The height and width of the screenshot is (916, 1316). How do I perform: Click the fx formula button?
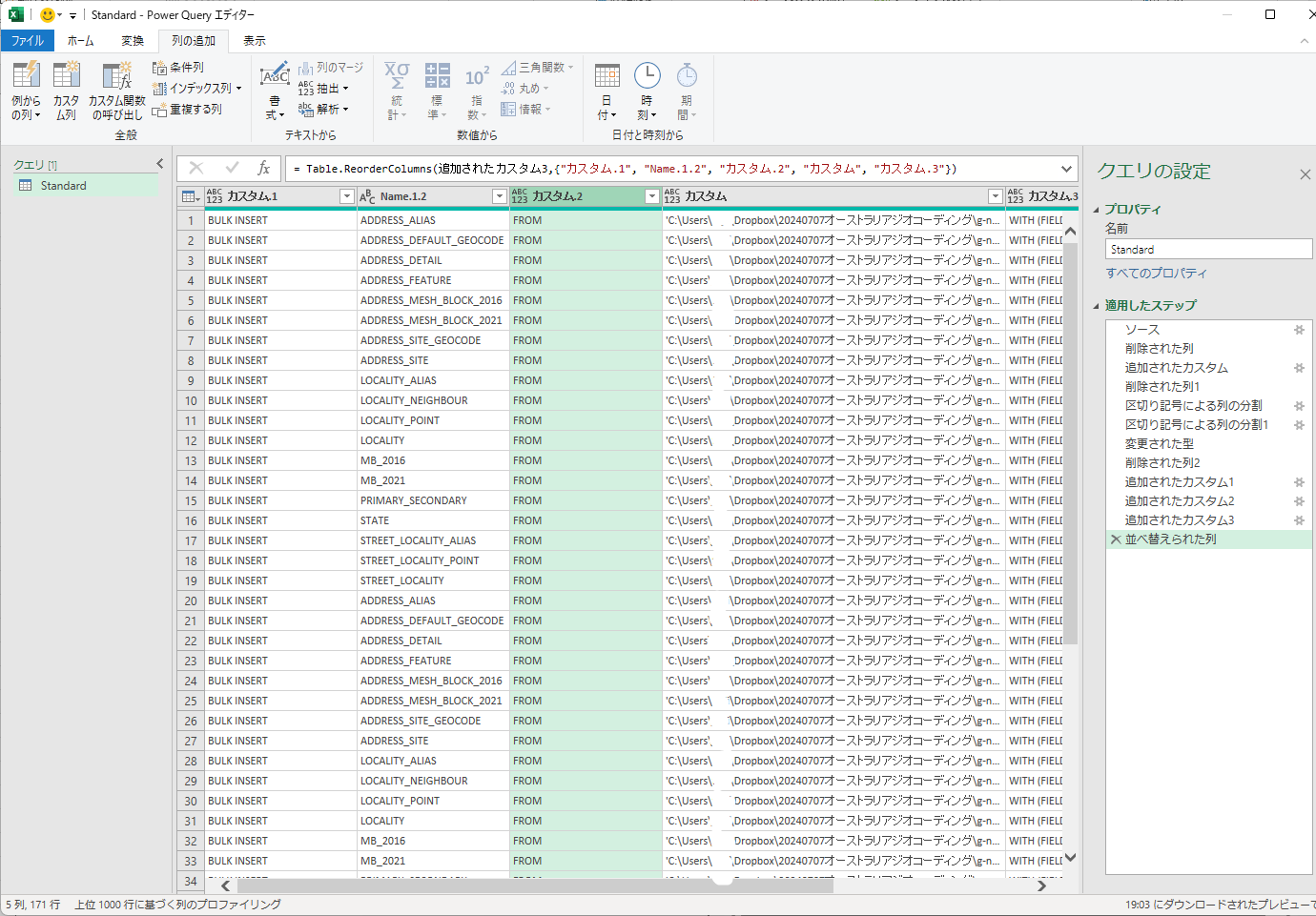point(264,168)
